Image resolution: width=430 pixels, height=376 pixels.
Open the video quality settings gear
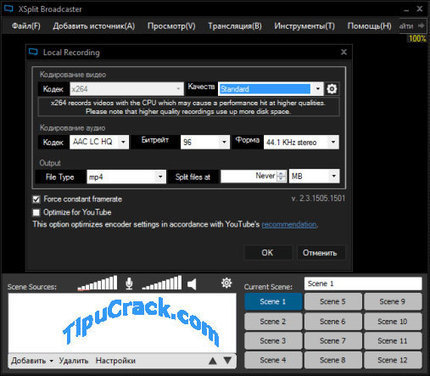(332, 89)
